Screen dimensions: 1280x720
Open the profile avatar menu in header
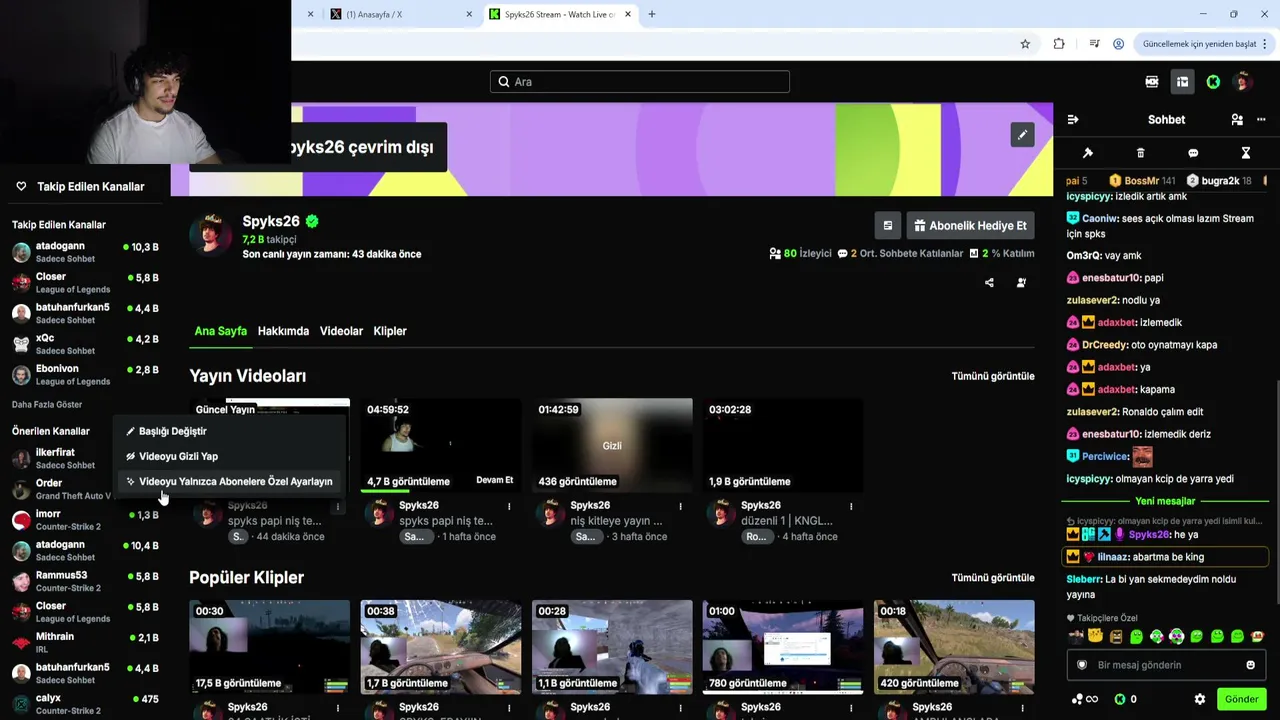[x=1243, y=82]
